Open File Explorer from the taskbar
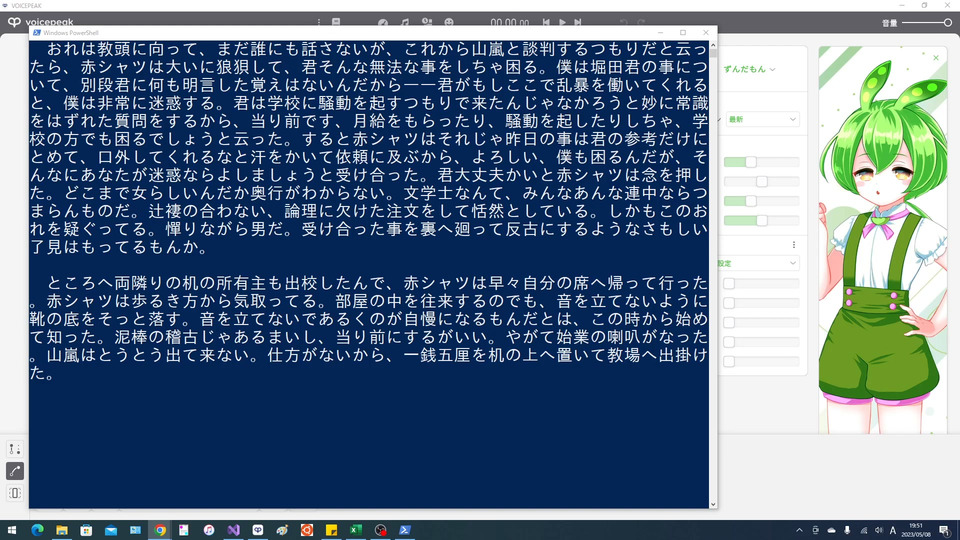The height and width of the screenshot is (540, 960). pos(62,530)
